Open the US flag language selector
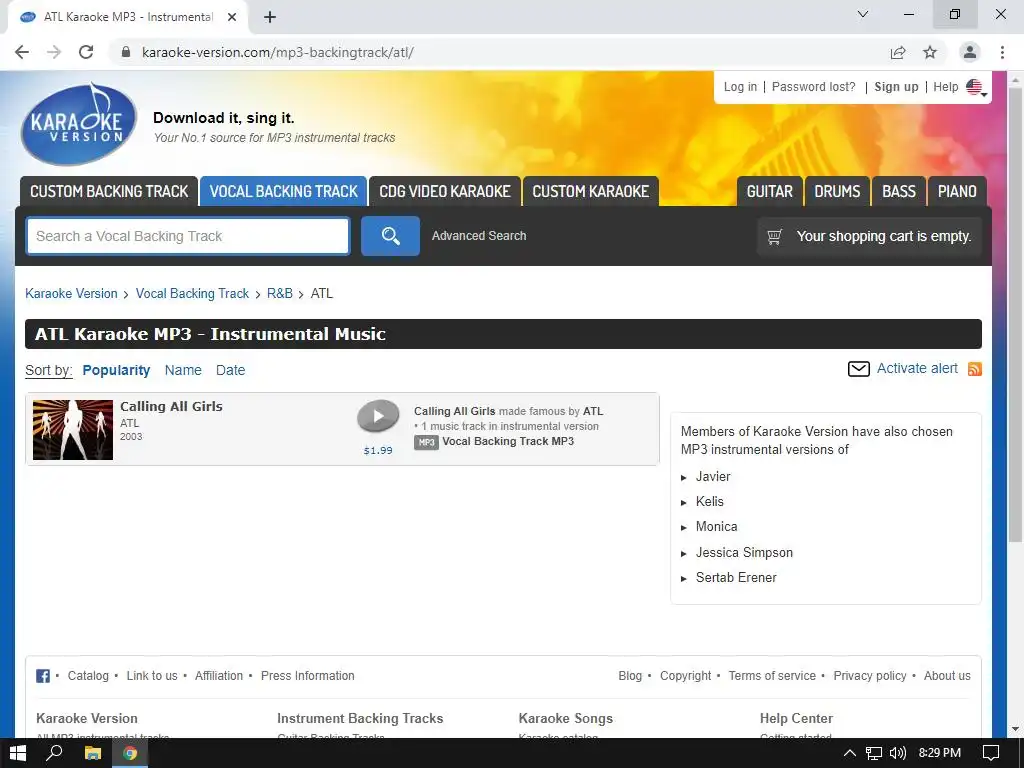This screenshot has width=1024, height=768. pyautogui.click(x=976, y=87)
